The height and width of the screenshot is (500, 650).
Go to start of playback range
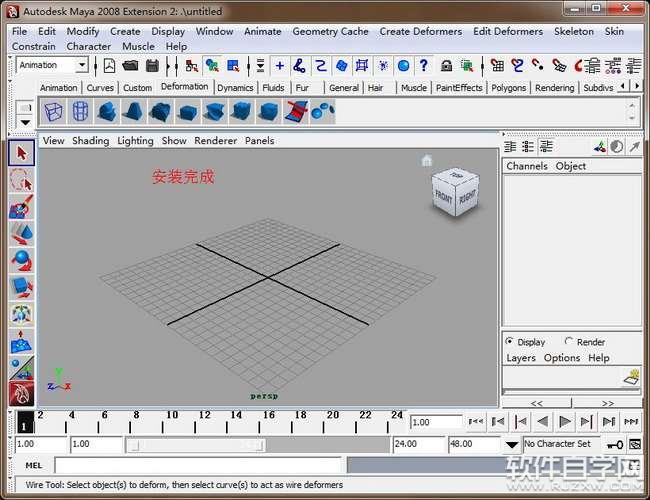click(x=475, y=422)
